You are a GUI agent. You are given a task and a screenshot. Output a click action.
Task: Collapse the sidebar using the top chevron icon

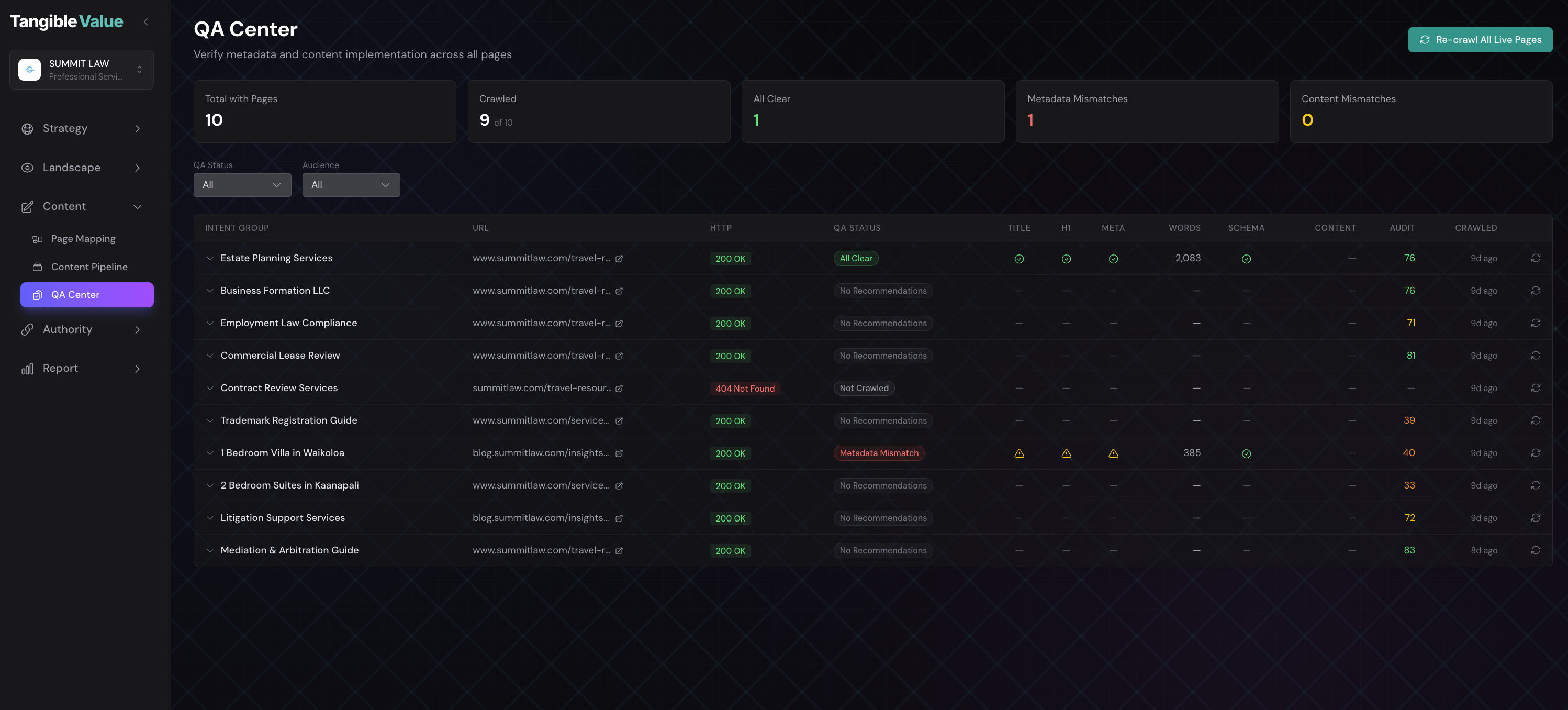tap(145, 21)
